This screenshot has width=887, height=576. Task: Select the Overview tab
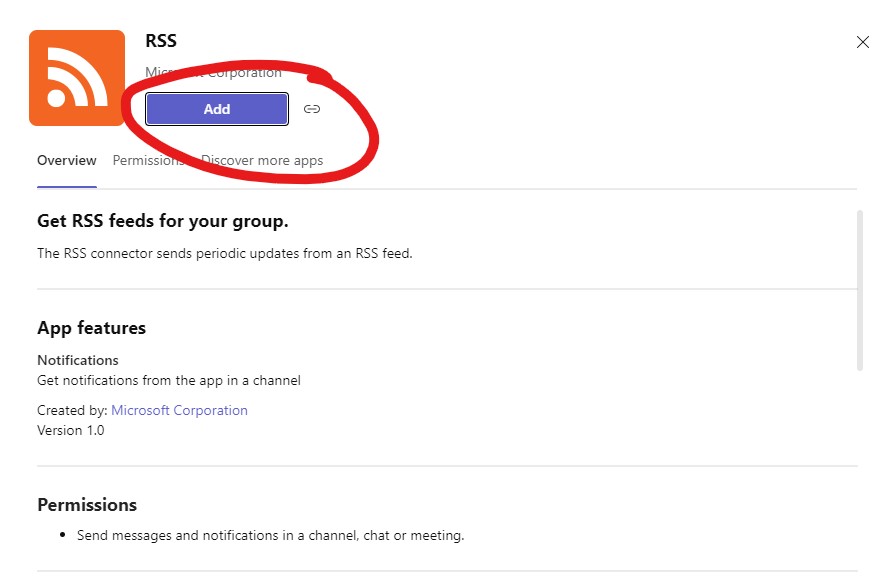[x=66, y=160]
